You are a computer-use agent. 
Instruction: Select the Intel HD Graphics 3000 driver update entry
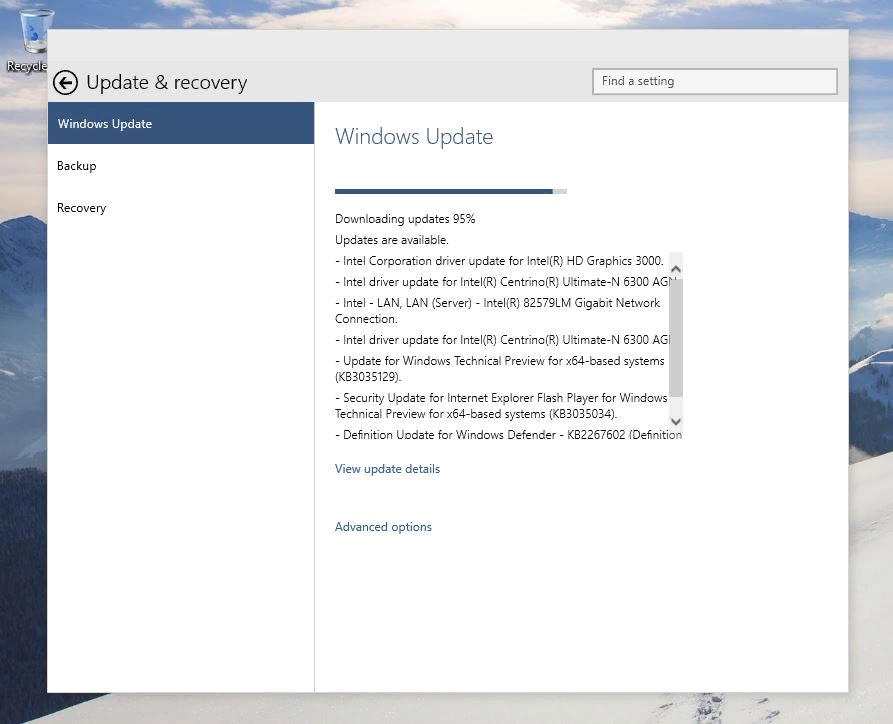tap(500, 260)
